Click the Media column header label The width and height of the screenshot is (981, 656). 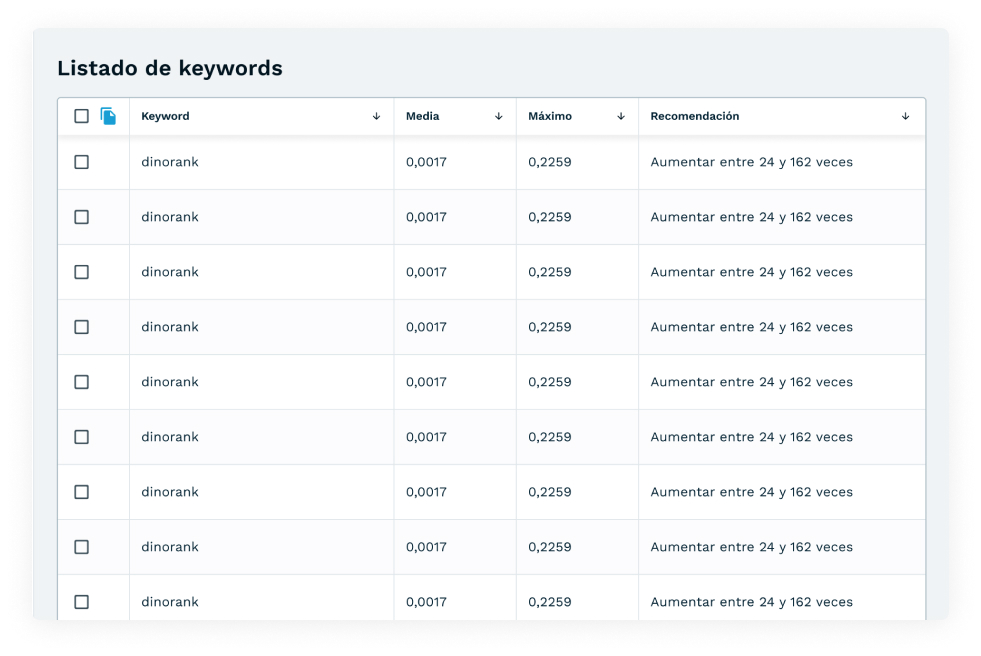(x=422, y=116)
